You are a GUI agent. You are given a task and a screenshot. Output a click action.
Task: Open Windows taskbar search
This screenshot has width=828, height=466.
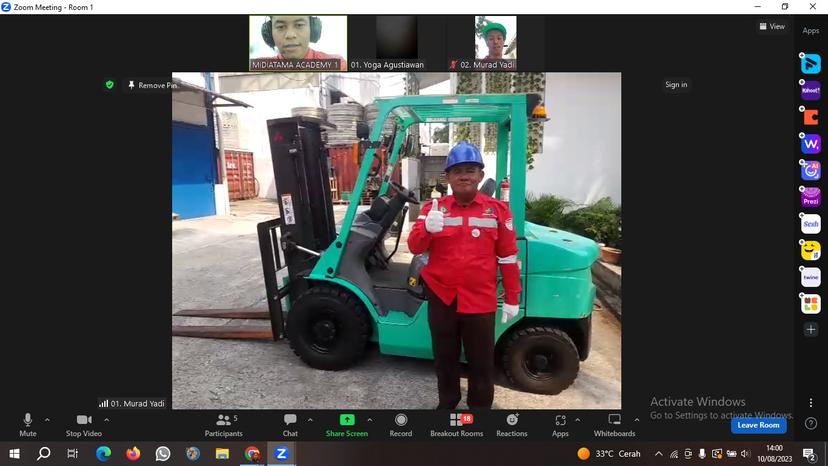pos(44,453)
